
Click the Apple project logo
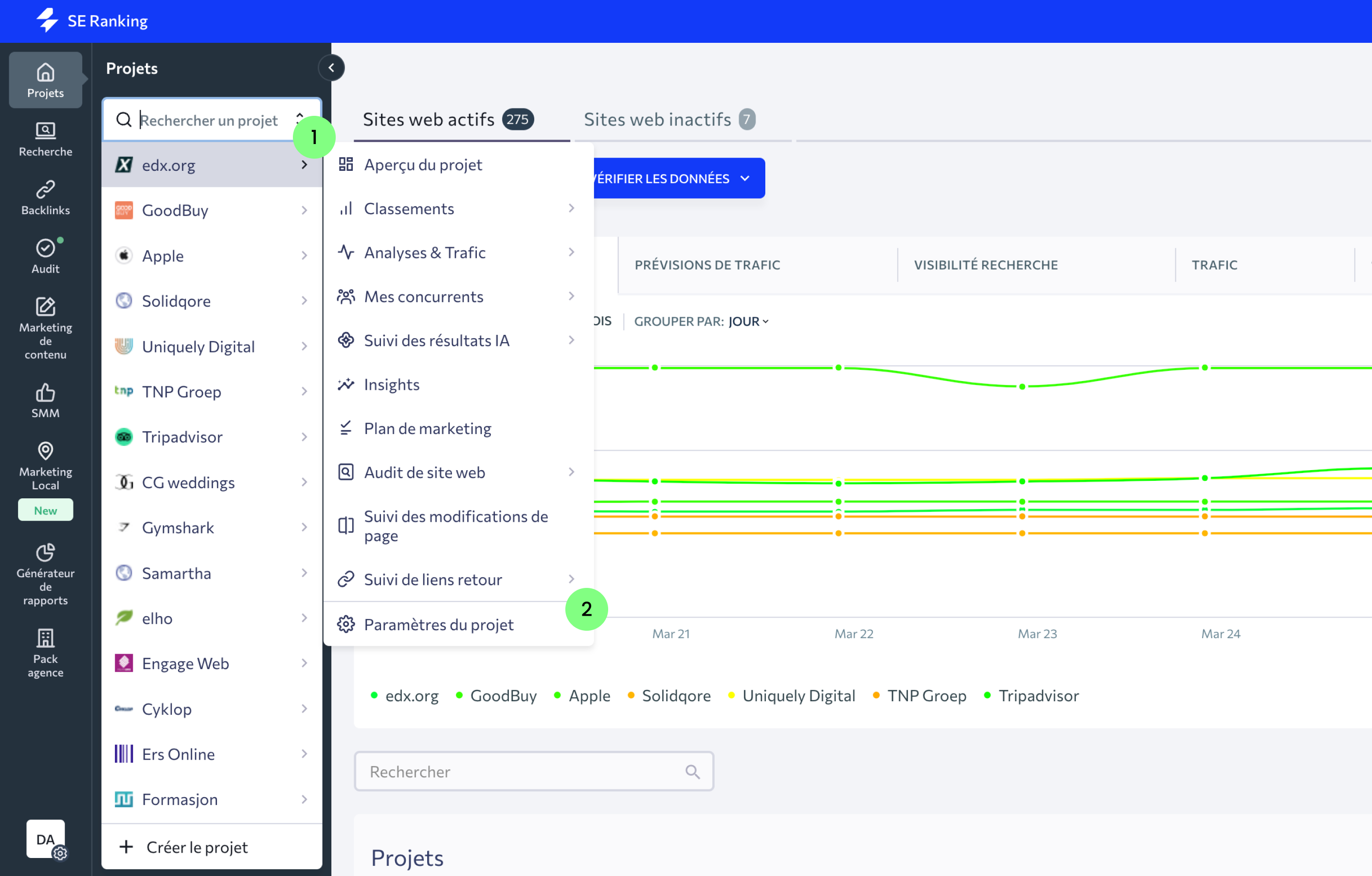[x=124, y=255]
